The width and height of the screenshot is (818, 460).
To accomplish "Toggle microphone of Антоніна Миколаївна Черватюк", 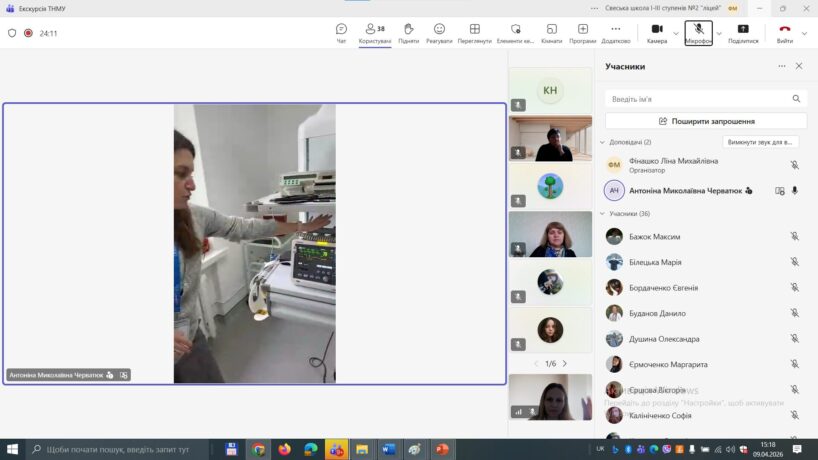I will tap(795, 190).
